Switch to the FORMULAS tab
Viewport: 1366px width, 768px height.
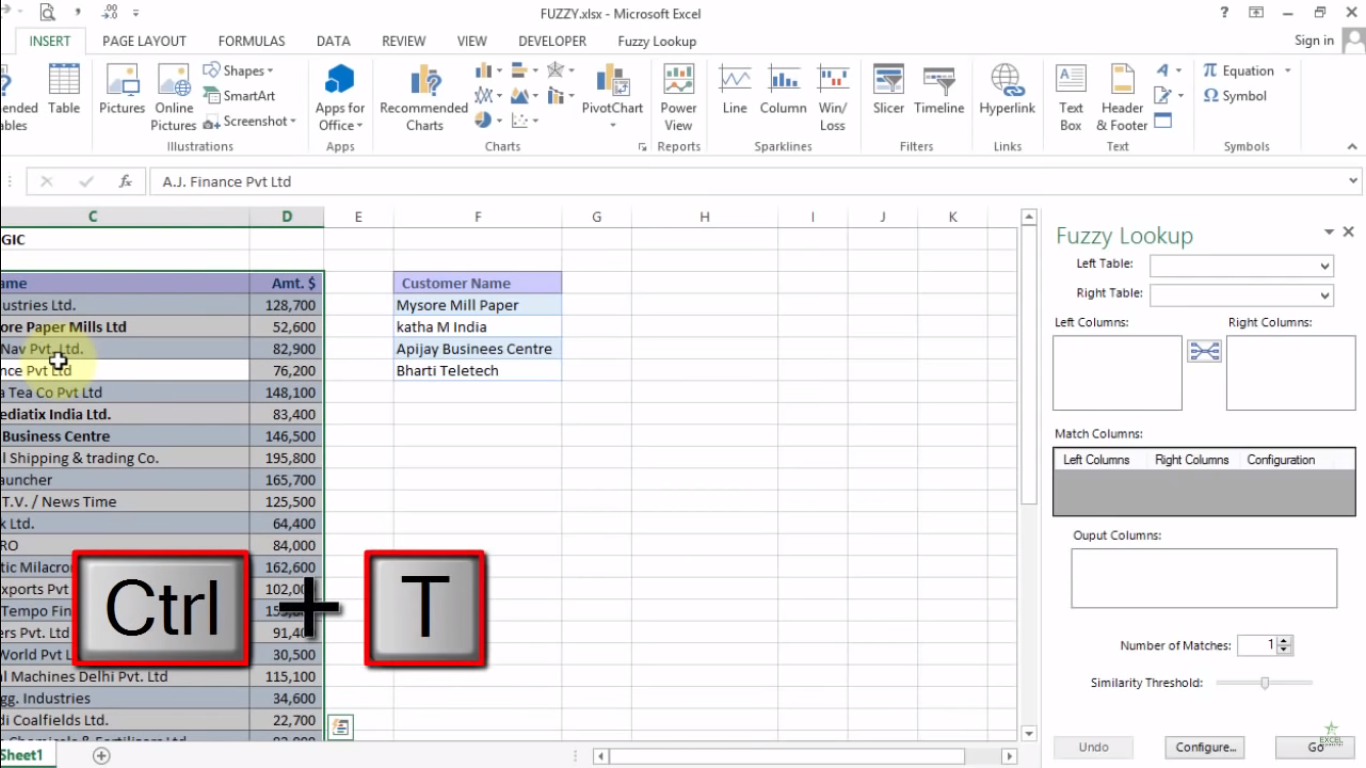click(251, 41)
